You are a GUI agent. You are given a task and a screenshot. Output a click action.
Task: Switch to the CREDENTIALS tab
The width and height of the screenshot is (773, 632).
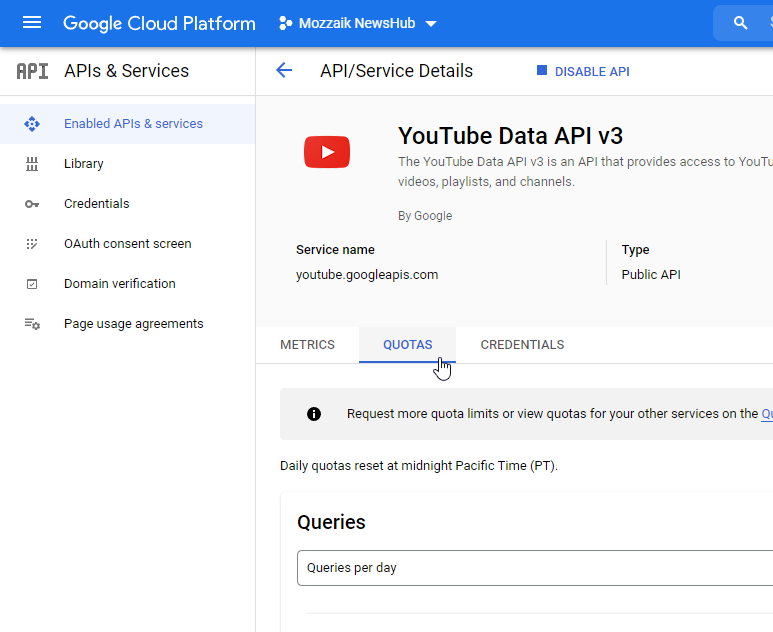pyautogui.click(x=522, y=345)
